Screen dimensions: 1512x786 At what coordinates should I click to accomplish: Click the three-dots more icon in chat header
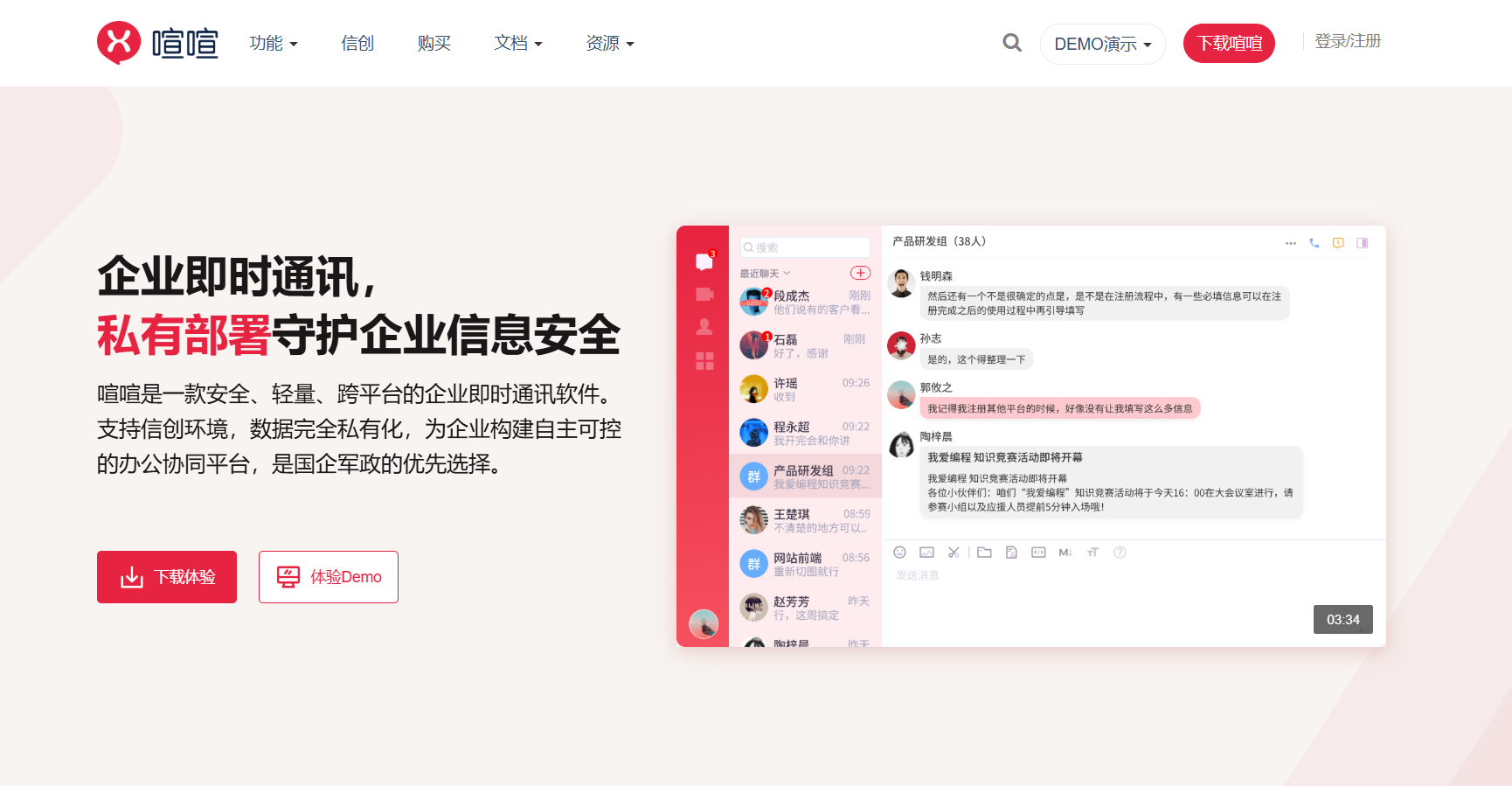1291,243
